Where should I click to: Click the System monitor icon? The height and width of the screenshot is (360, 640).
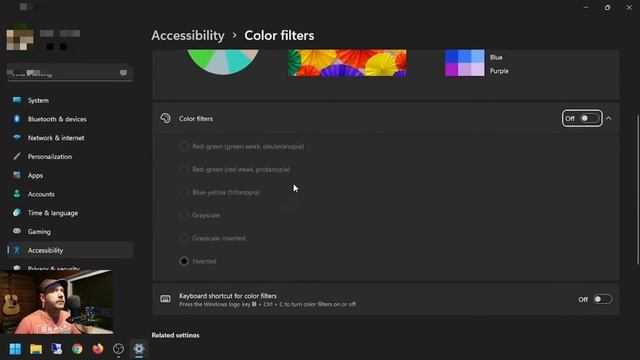coord(17,100)
